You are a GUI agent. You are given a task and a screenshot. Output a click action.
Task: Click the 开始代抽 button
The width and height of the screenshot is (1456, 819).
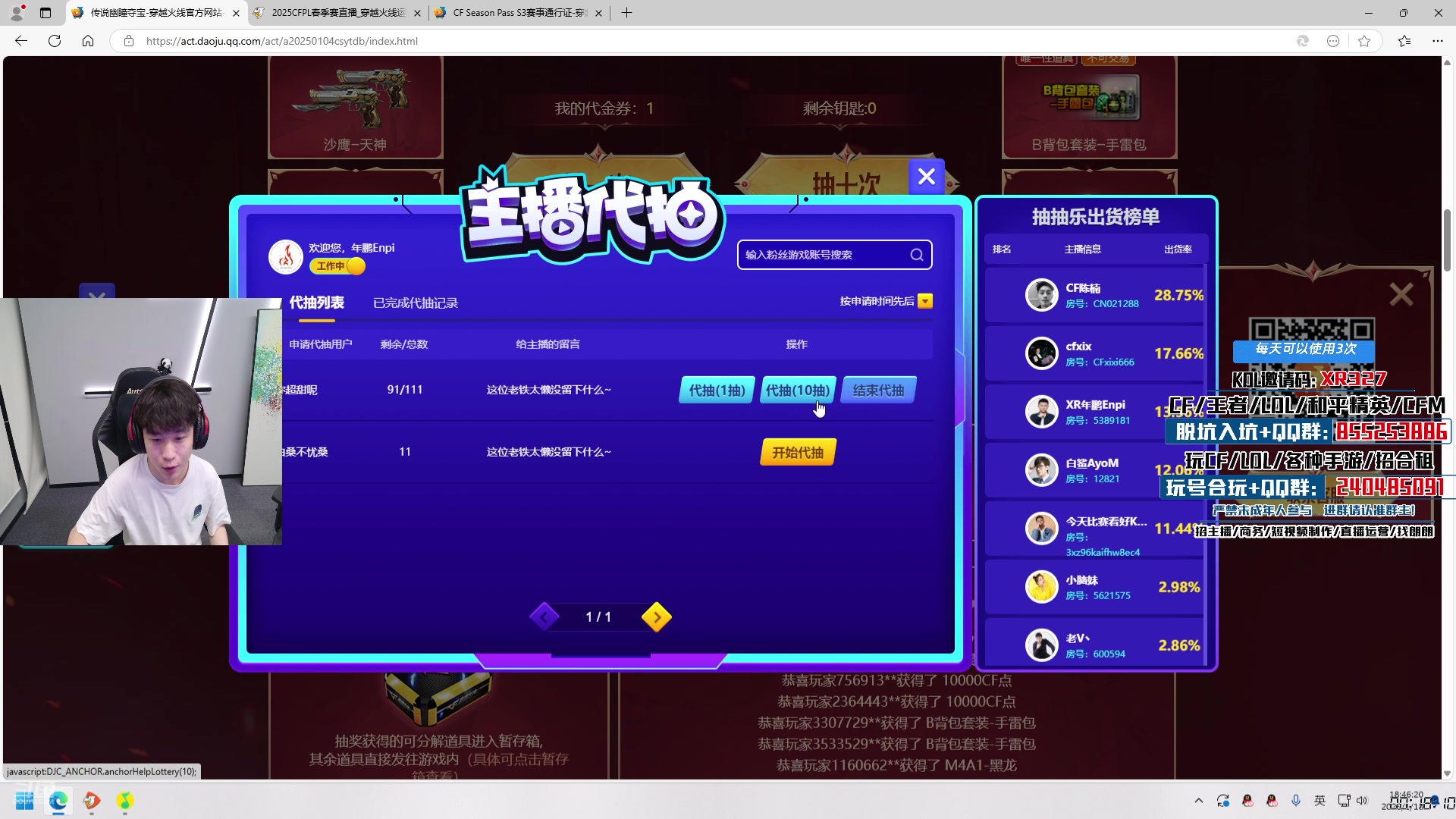coord(798,453)
